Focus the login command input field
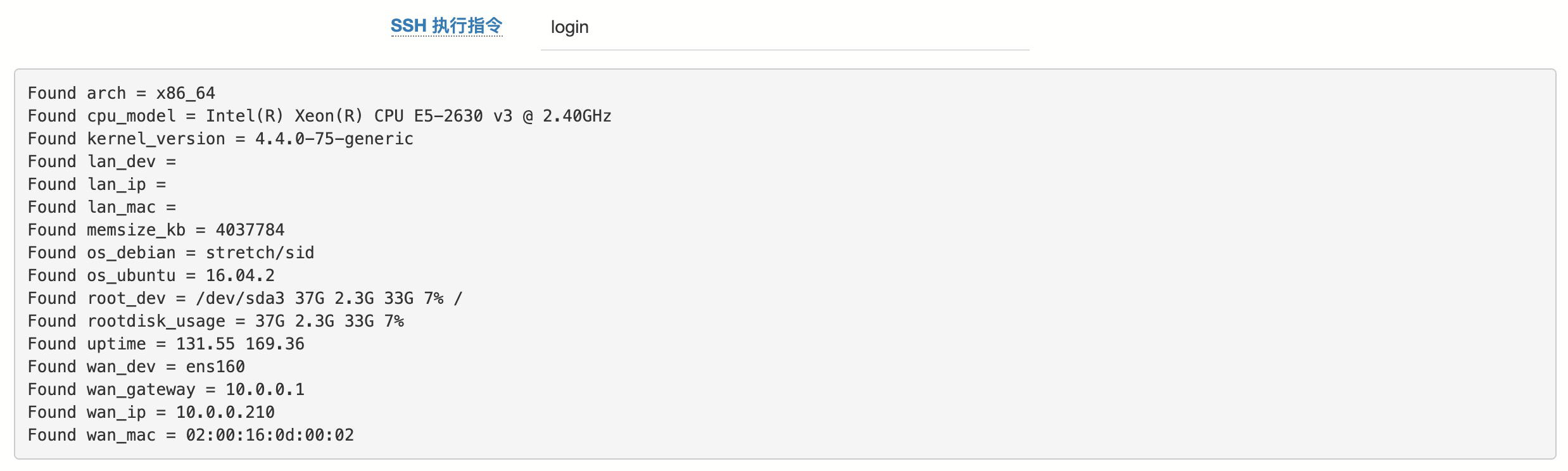The image size is (1568, 471). pos(784,28)
